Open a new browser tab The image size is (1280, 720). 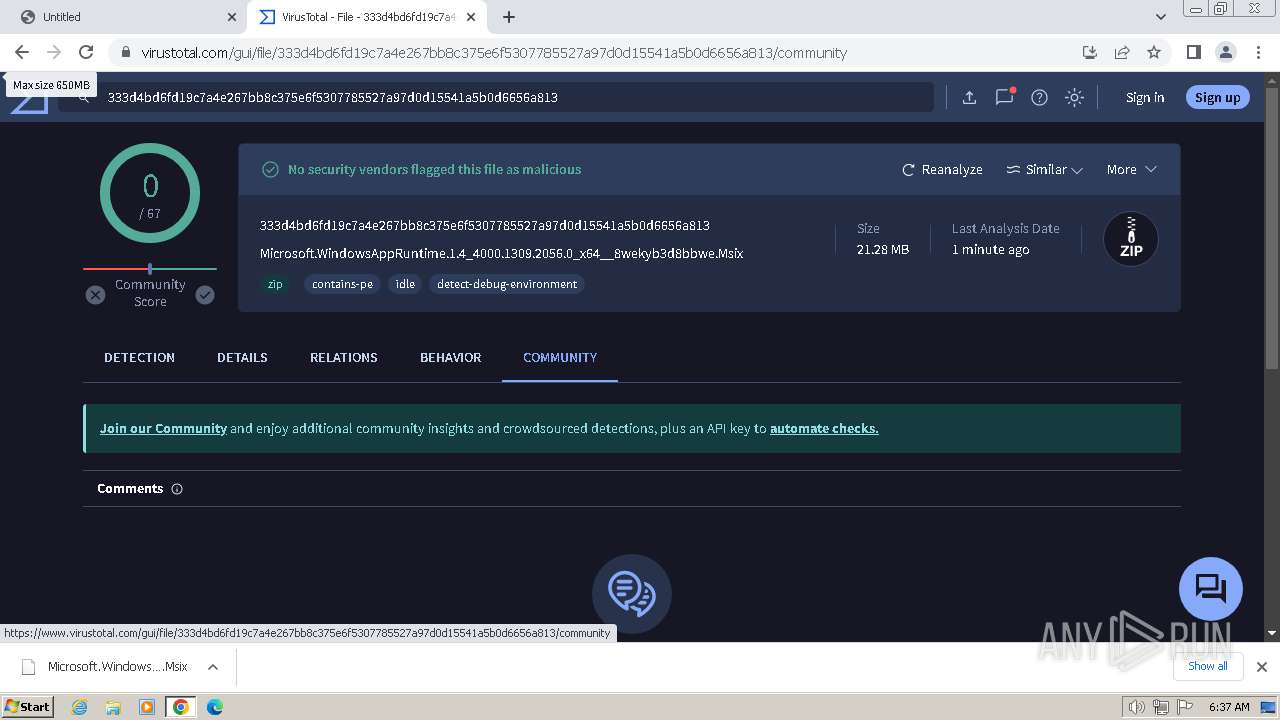coord(508,17)
